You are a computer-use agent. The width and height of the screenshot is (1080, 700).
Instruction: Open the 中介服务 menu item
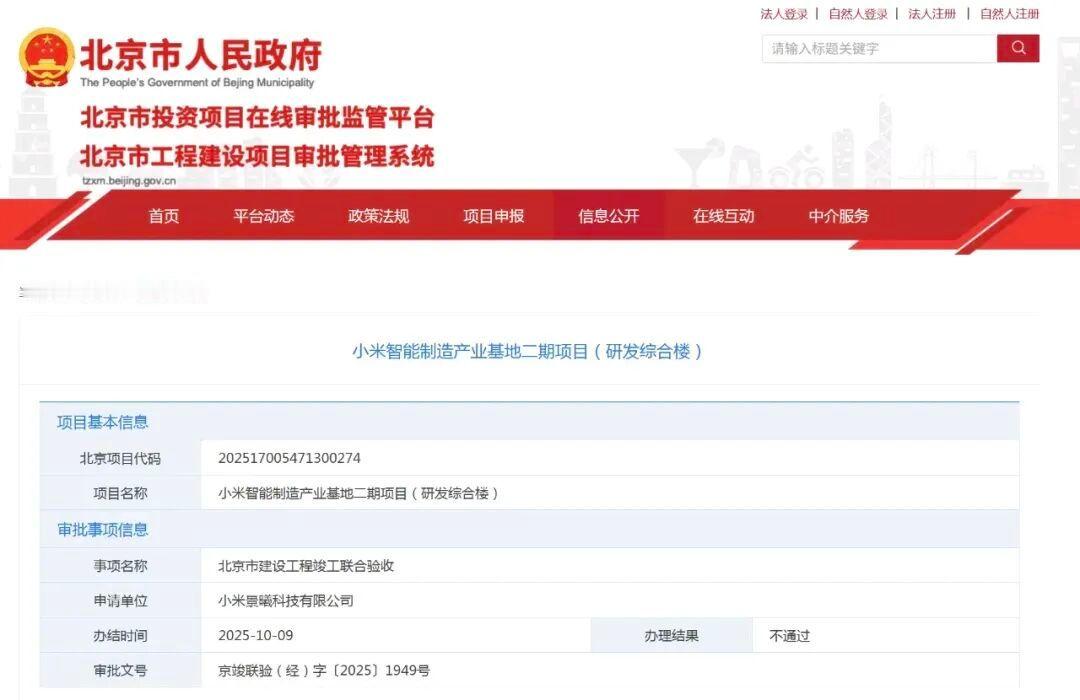839,216
